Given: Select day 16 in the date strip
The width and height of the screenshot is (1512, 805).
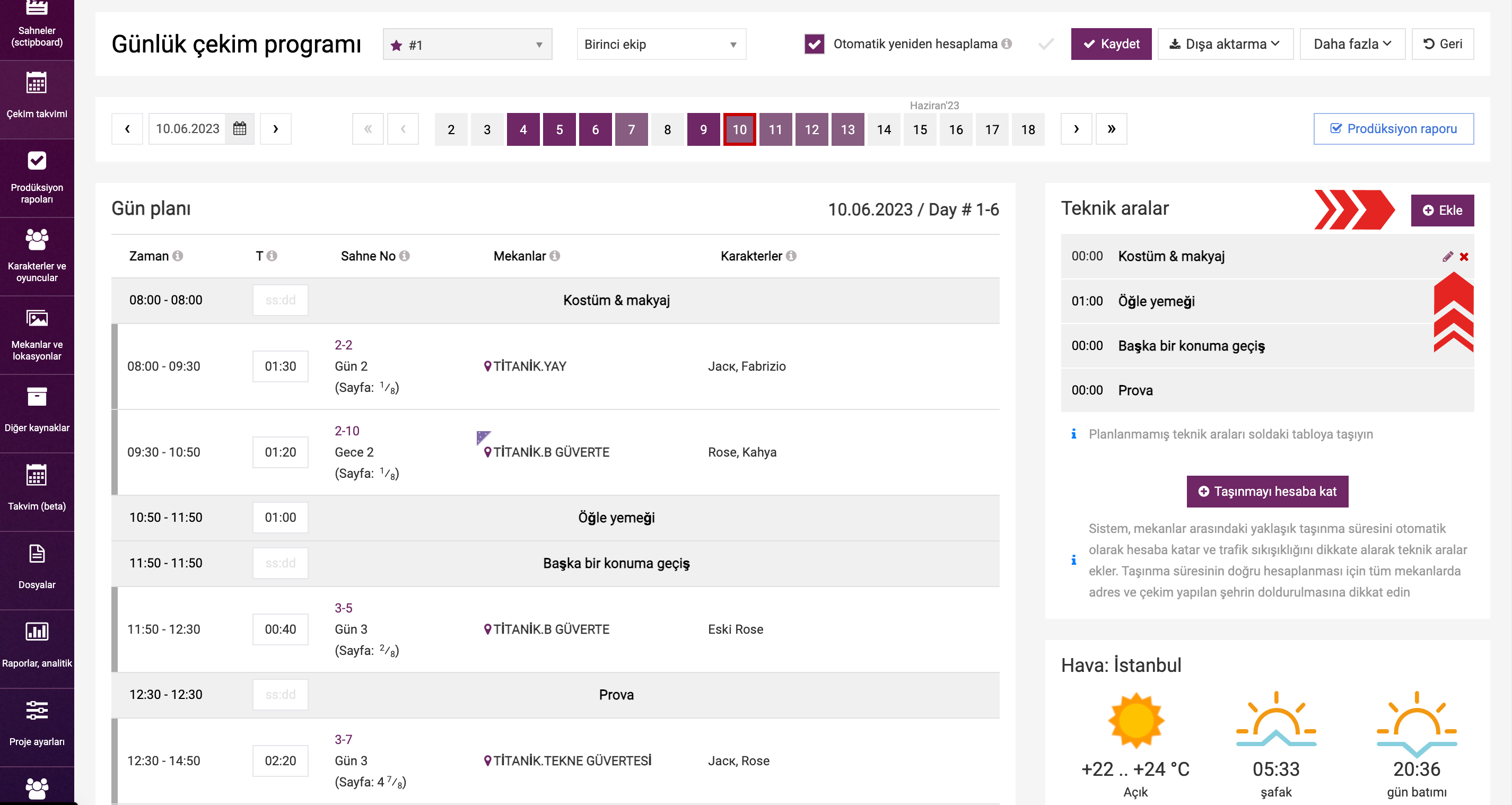Looking at the screenshot, I should [956, 129].
